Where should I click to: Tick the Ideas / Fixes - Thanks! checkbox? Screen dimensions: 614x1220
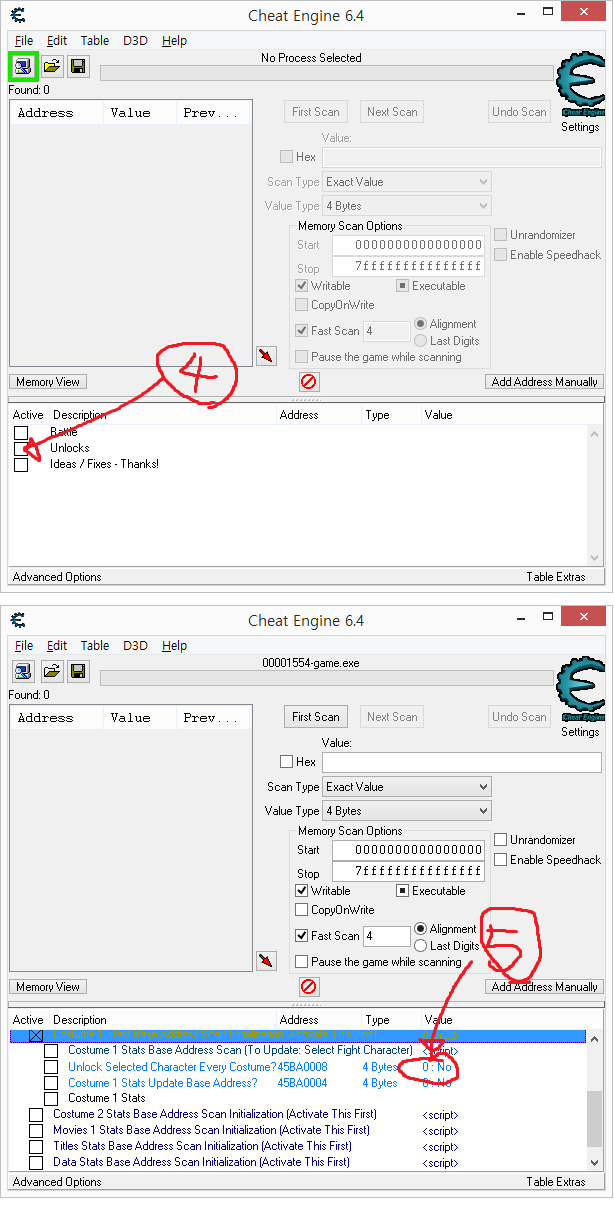point(21,464)
